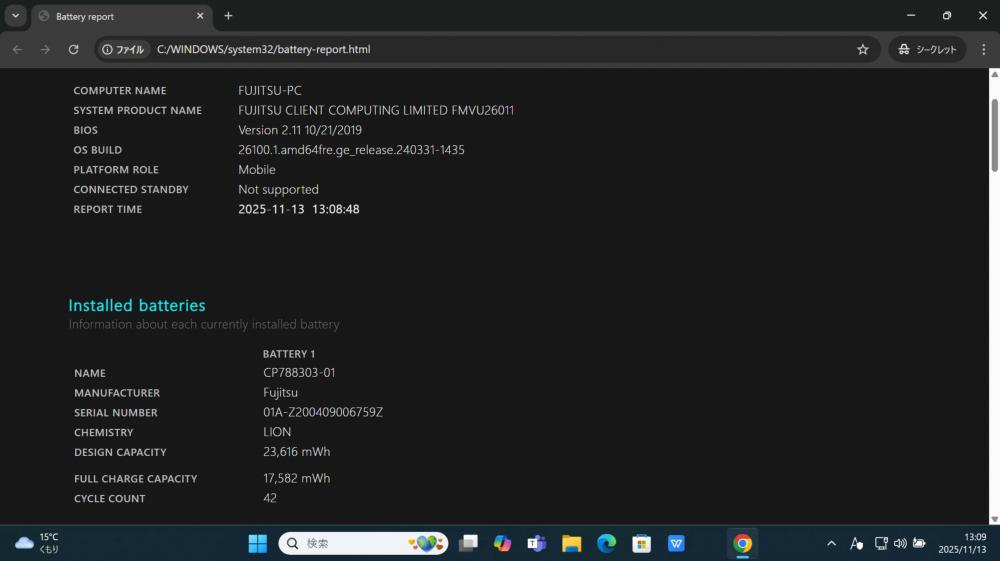
Task: Click the Incognito indicator button
Action: [x=927, y=49]
